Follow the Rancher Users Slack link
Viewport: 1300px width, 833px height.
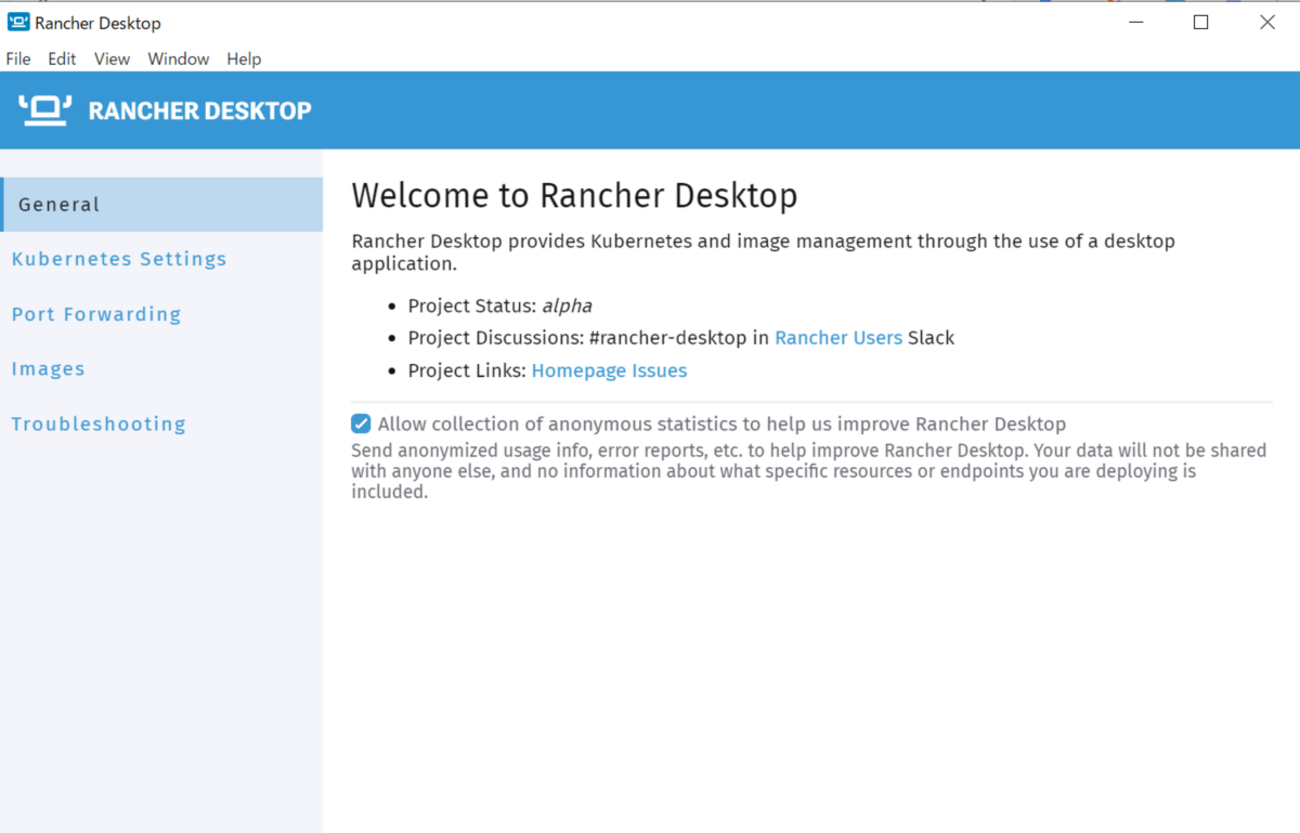[x=838, y=338]
